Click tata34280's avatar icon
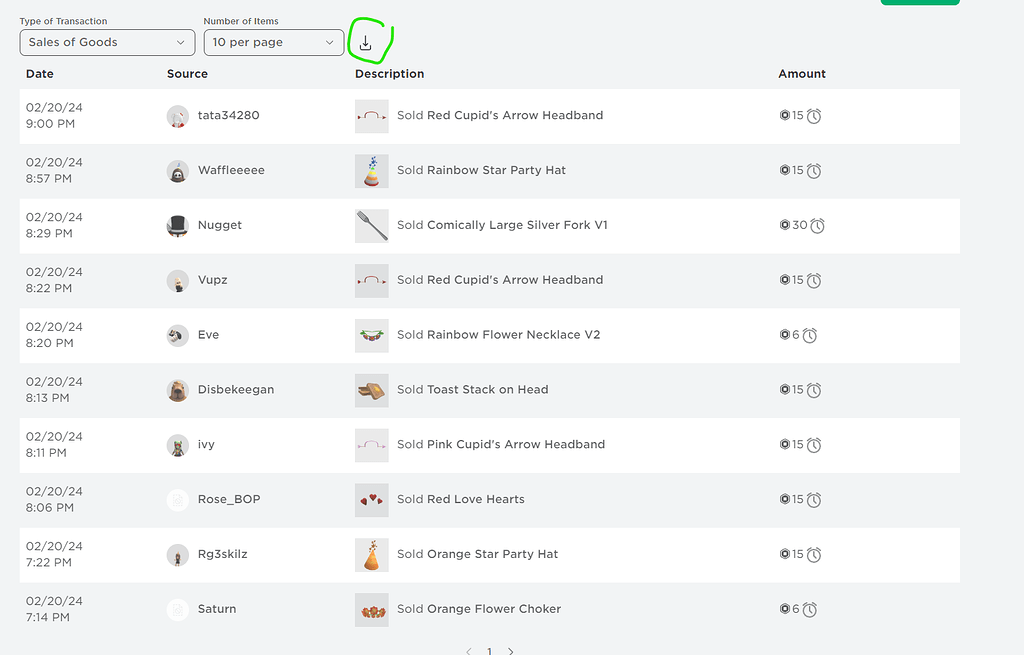 click(x=177, y=116)
